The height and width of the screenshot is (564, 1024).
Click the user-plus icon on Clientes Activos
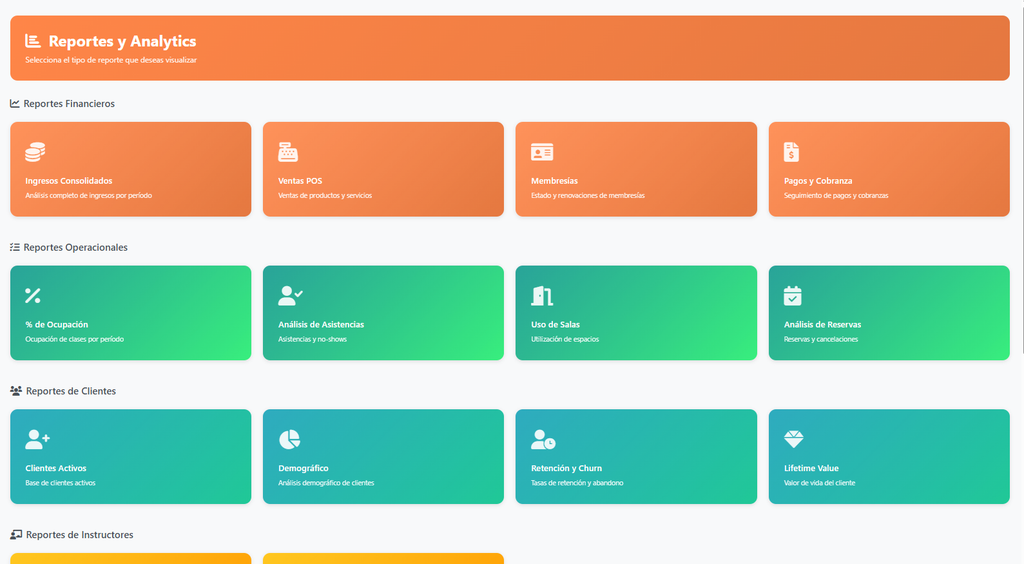[37, 439]
